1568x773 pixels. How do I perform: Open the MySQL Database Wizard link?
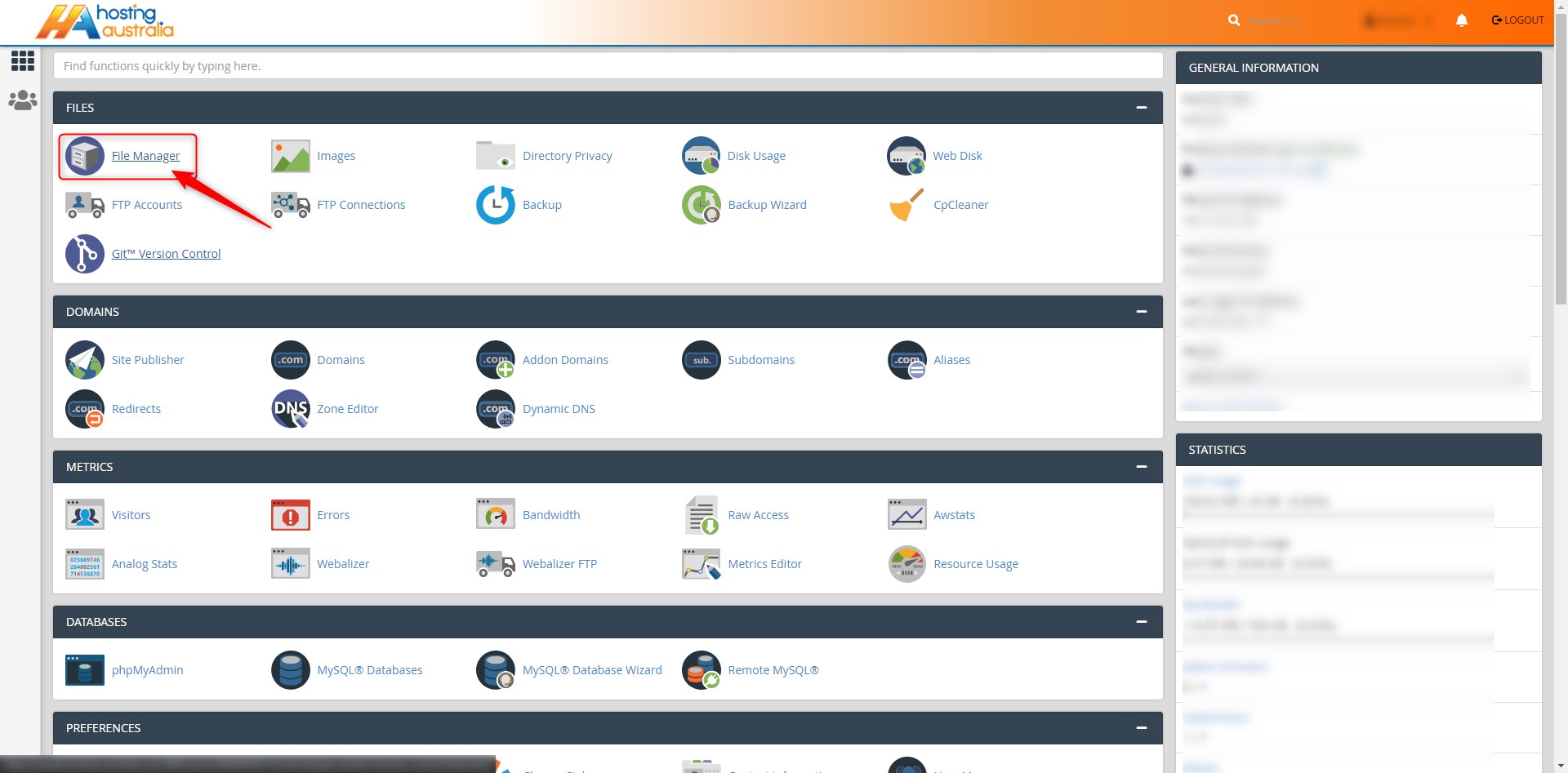coord(591,670)
